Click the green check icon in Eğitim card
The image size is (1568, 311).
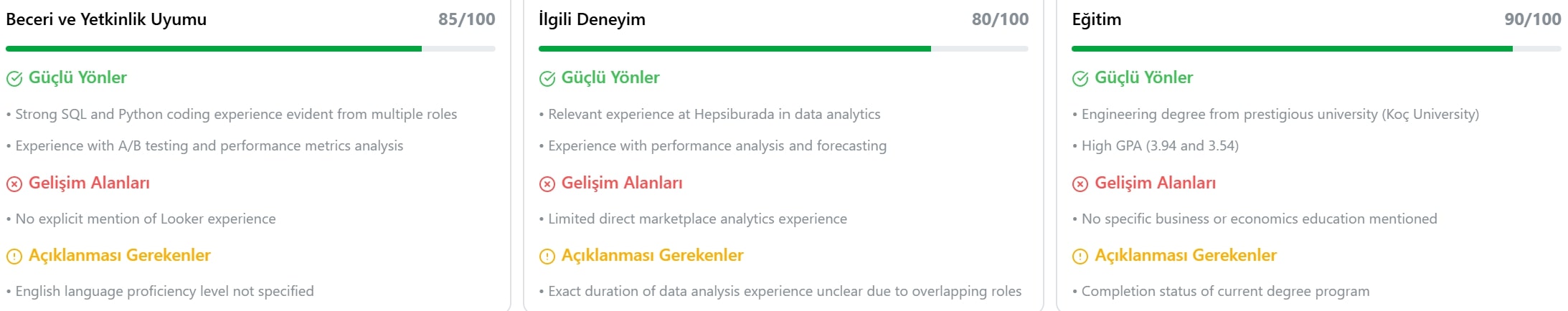[1080, 79]
